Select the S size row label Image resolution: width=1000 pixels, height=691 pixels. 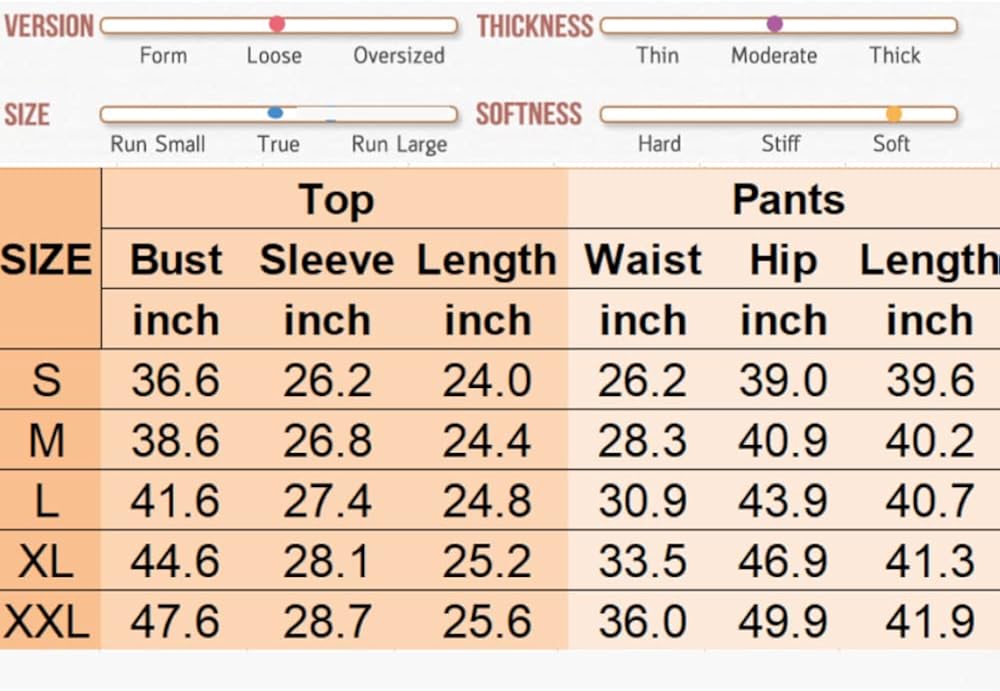(47, 381)
